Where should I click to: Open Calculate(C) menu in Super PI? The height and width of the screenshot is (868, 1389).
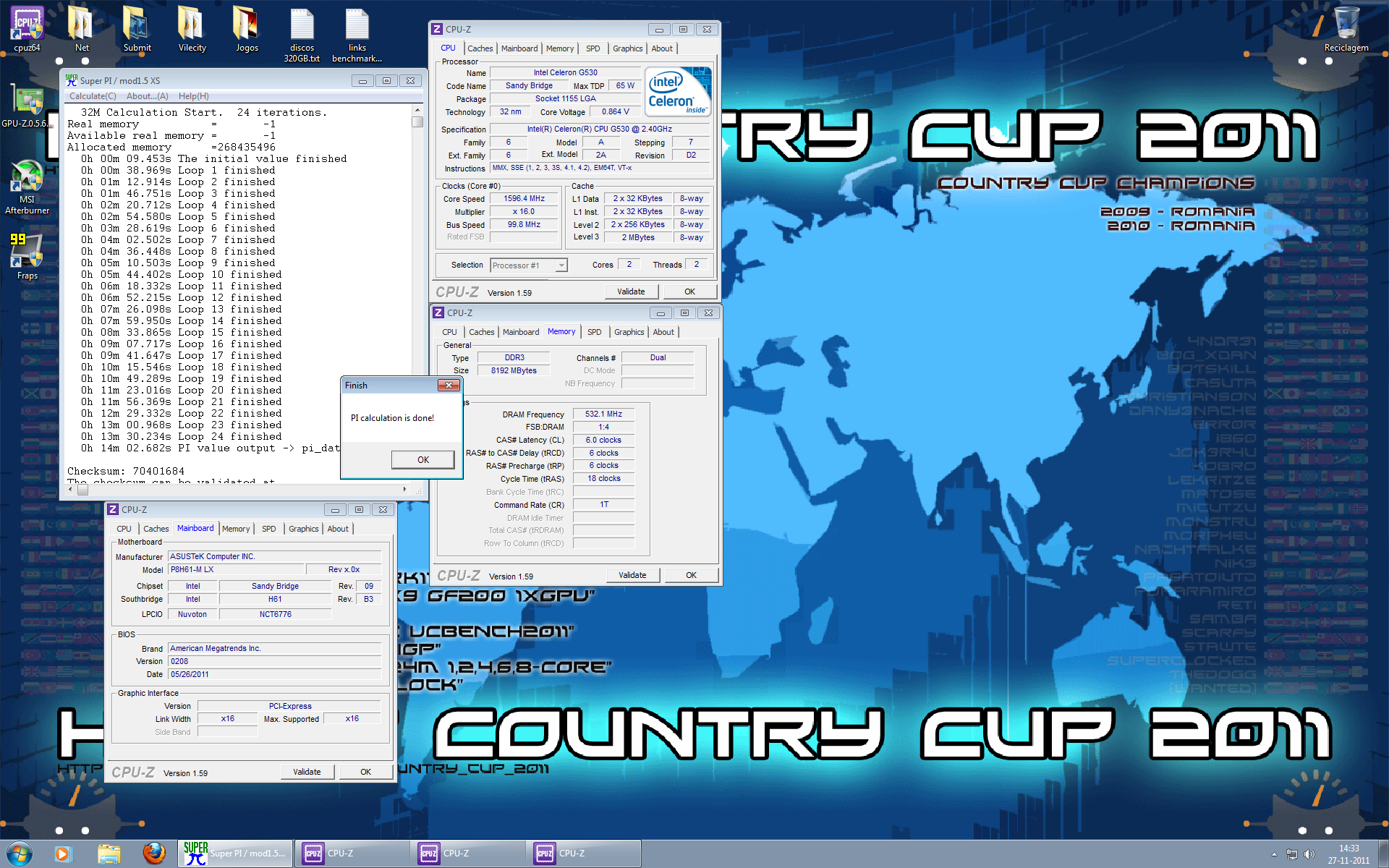pyautogui.click(x=93, y=96)
